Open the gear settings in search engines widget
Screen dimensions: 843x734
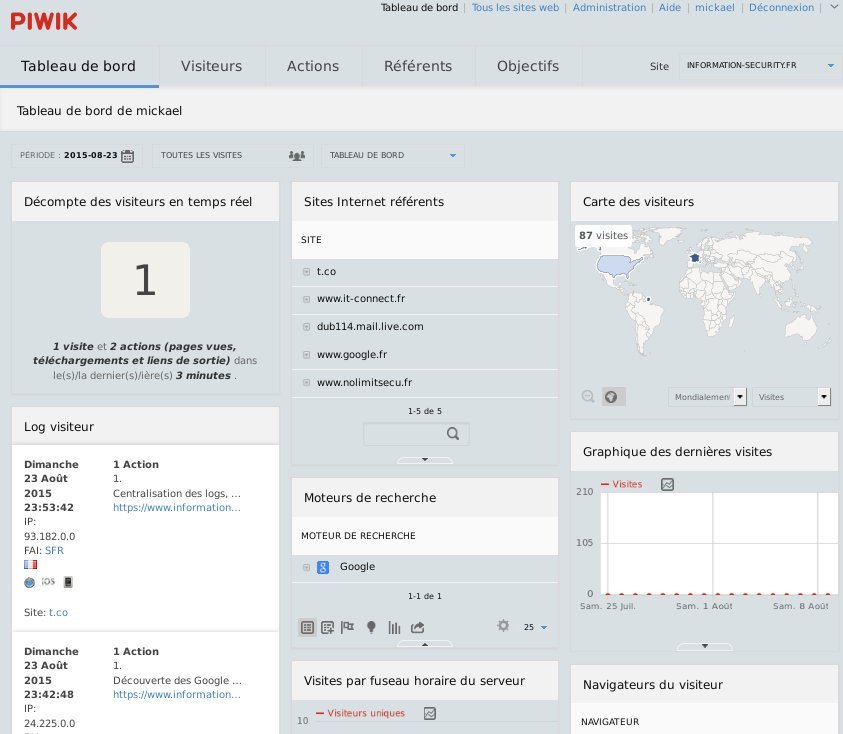pyautogui.click(x=504, y=626)
